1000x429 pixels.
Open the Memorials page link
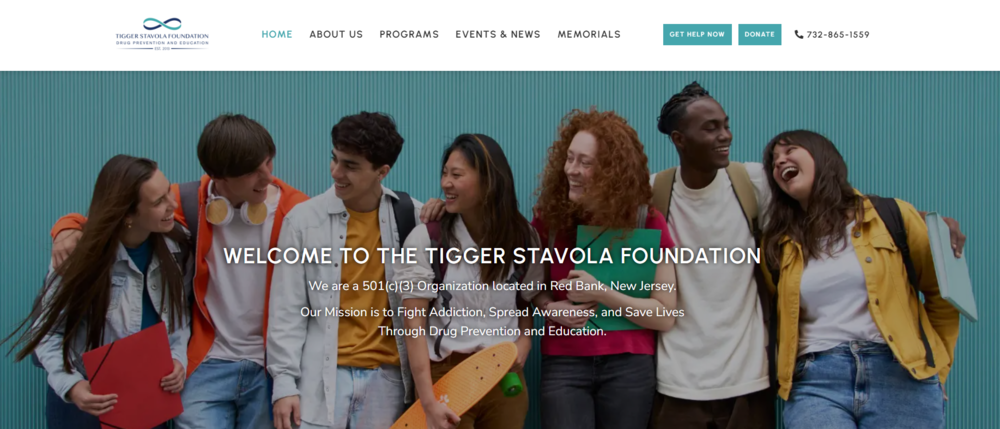[589, 34]
